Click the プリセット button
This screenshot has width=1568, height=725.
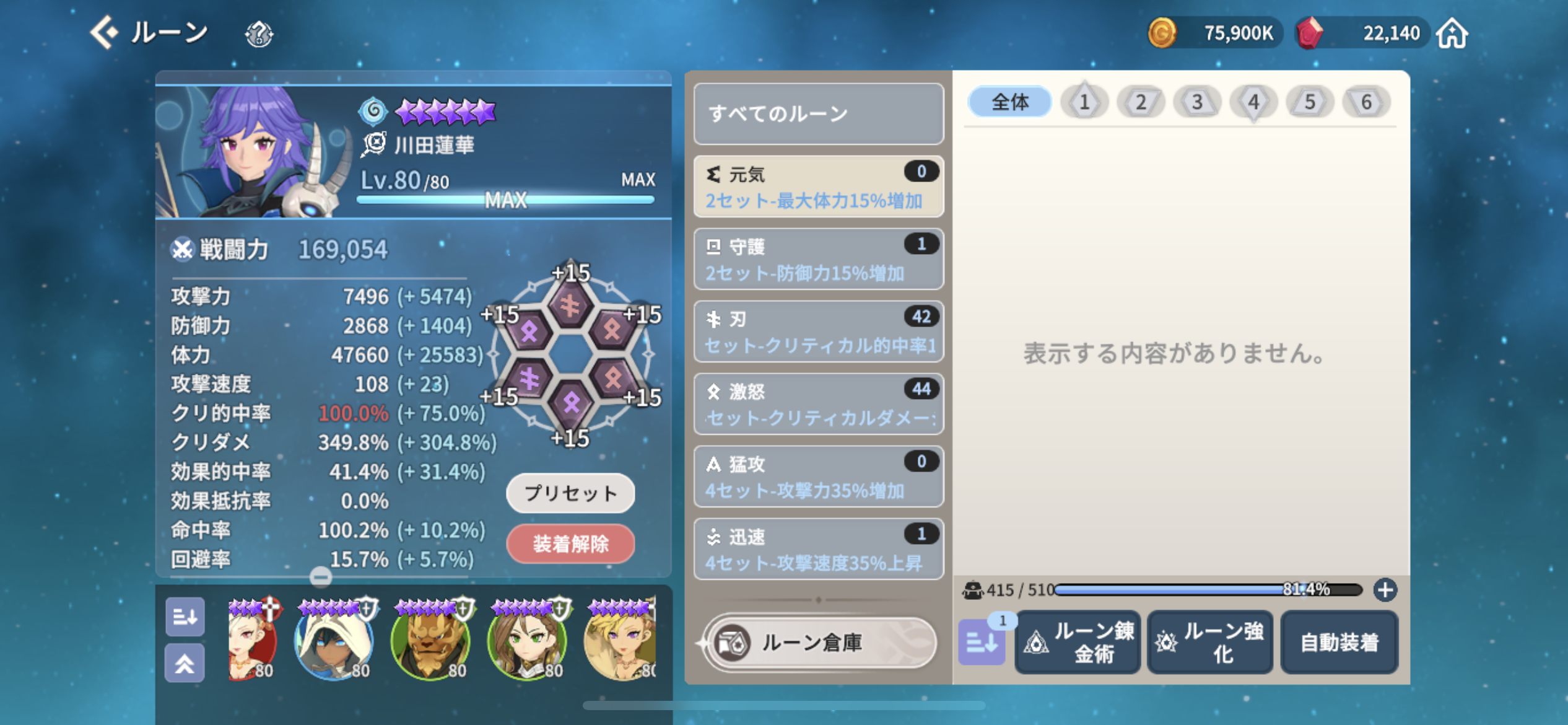(x=570, y=493)
